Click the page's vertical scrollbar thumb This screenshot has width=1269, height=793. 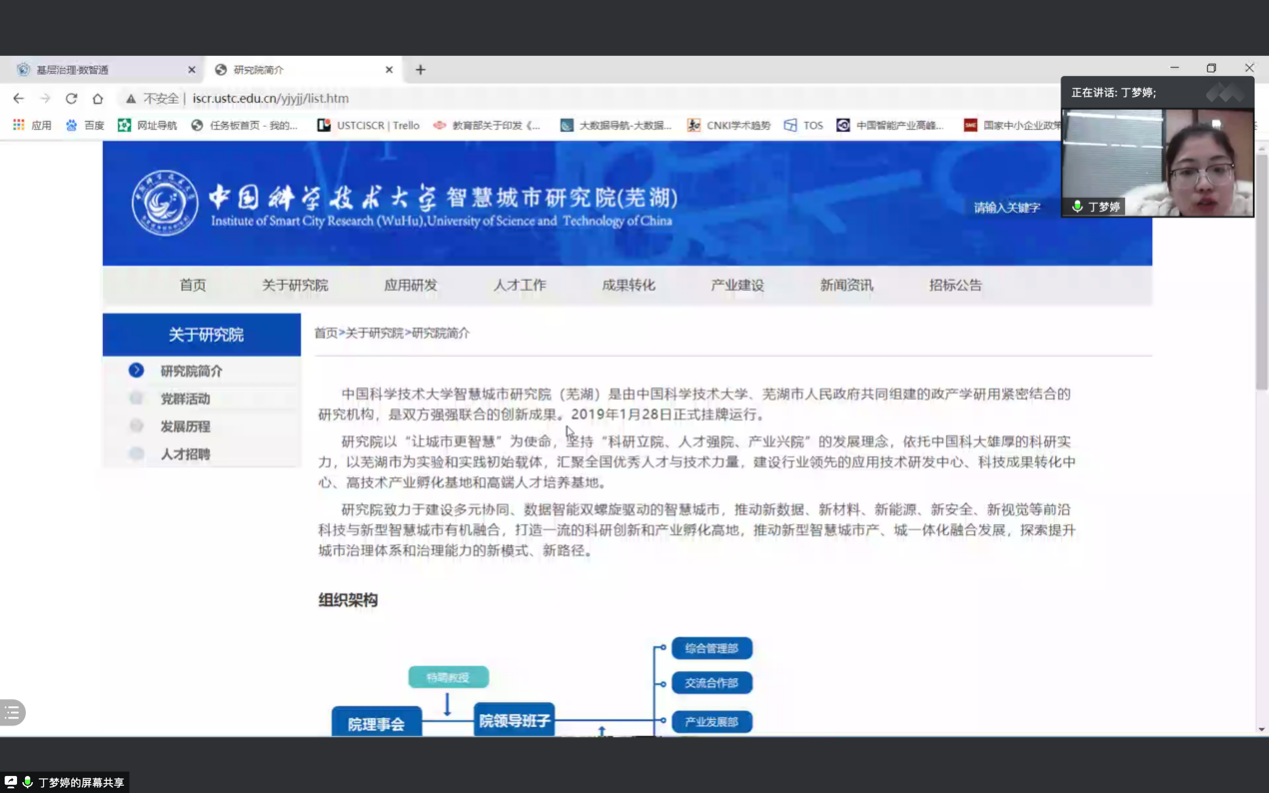coord(1261,270)
